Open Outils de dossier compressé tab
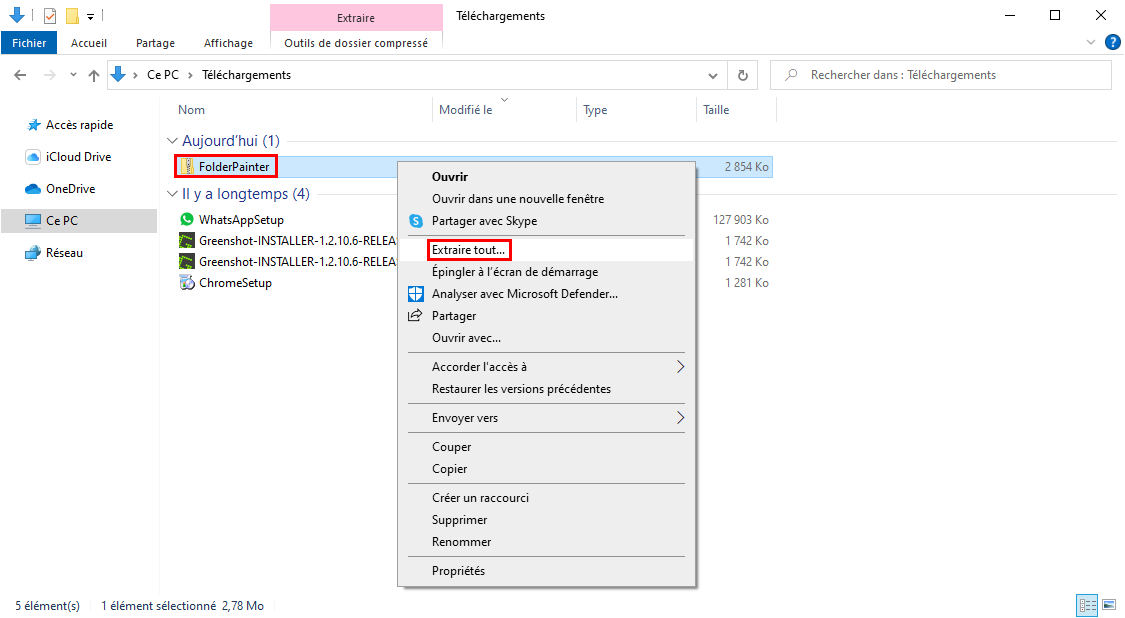The width and height of the screenshot is (1125, 618). point(356,43)
